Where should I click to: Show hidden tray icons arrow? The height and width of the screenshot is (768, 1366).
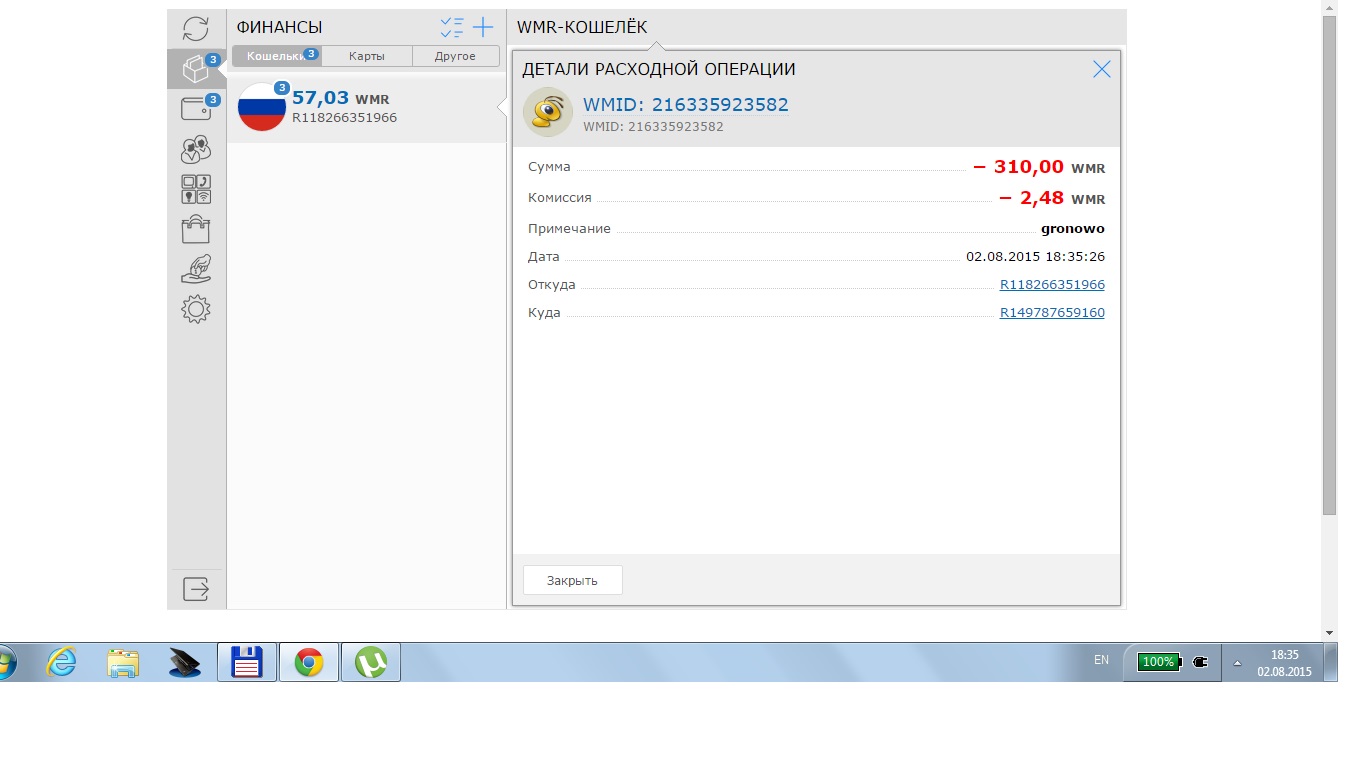click(x=1237, y=662)
